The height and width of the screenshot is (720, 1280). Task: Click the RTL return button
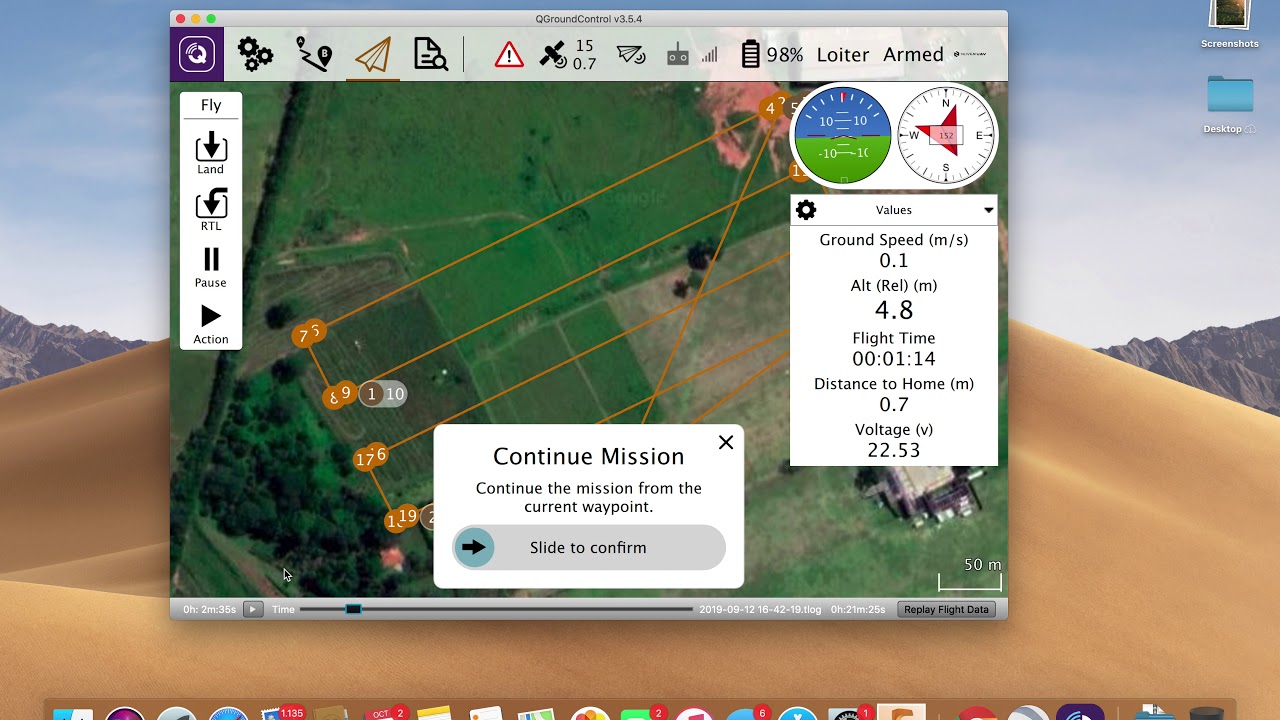[x=211, y=210]
